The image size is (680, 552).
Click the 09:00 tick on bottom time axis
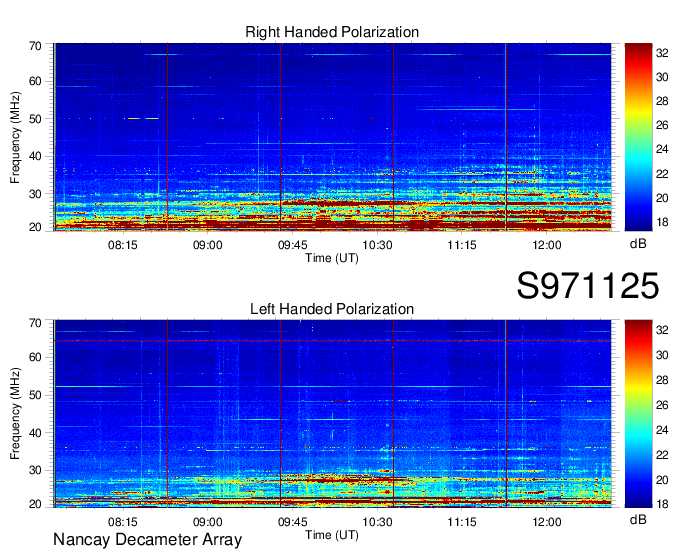point(208,522)
